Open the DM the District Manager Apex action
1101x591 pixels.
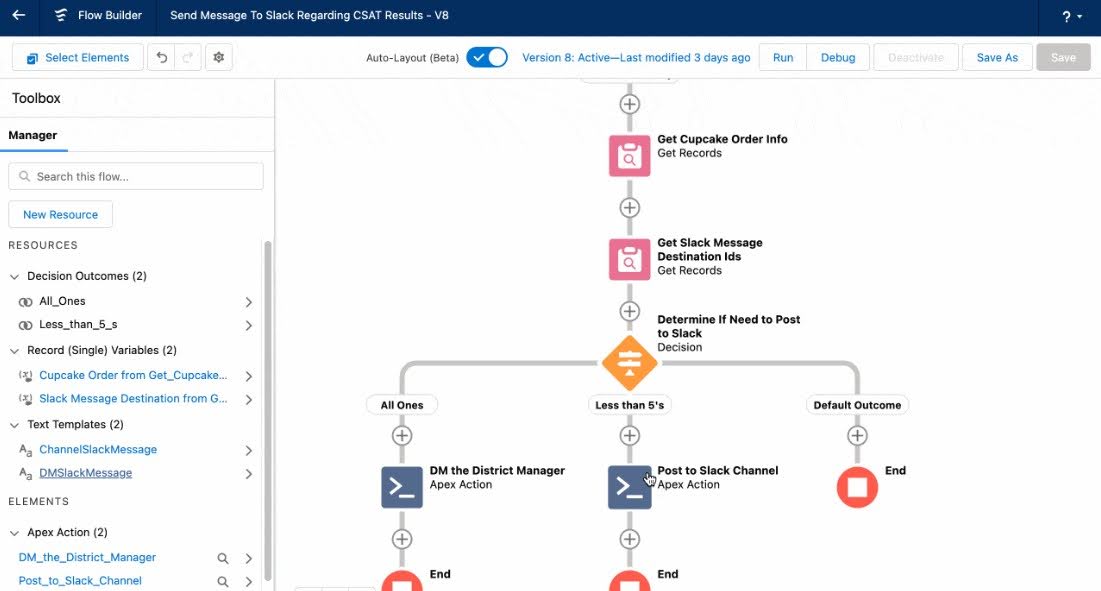pos(401,487)
